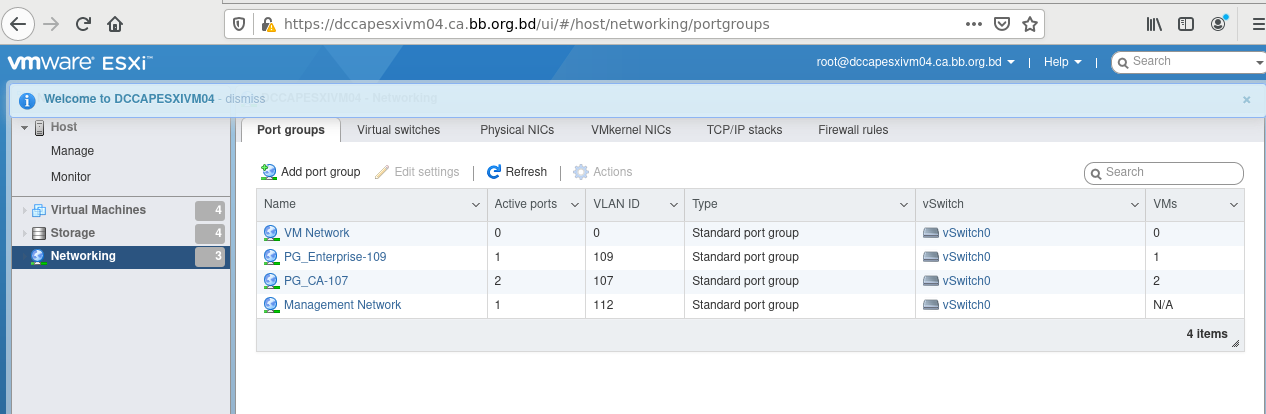Click the shield tracking protection icon

(x=238, y=23)
